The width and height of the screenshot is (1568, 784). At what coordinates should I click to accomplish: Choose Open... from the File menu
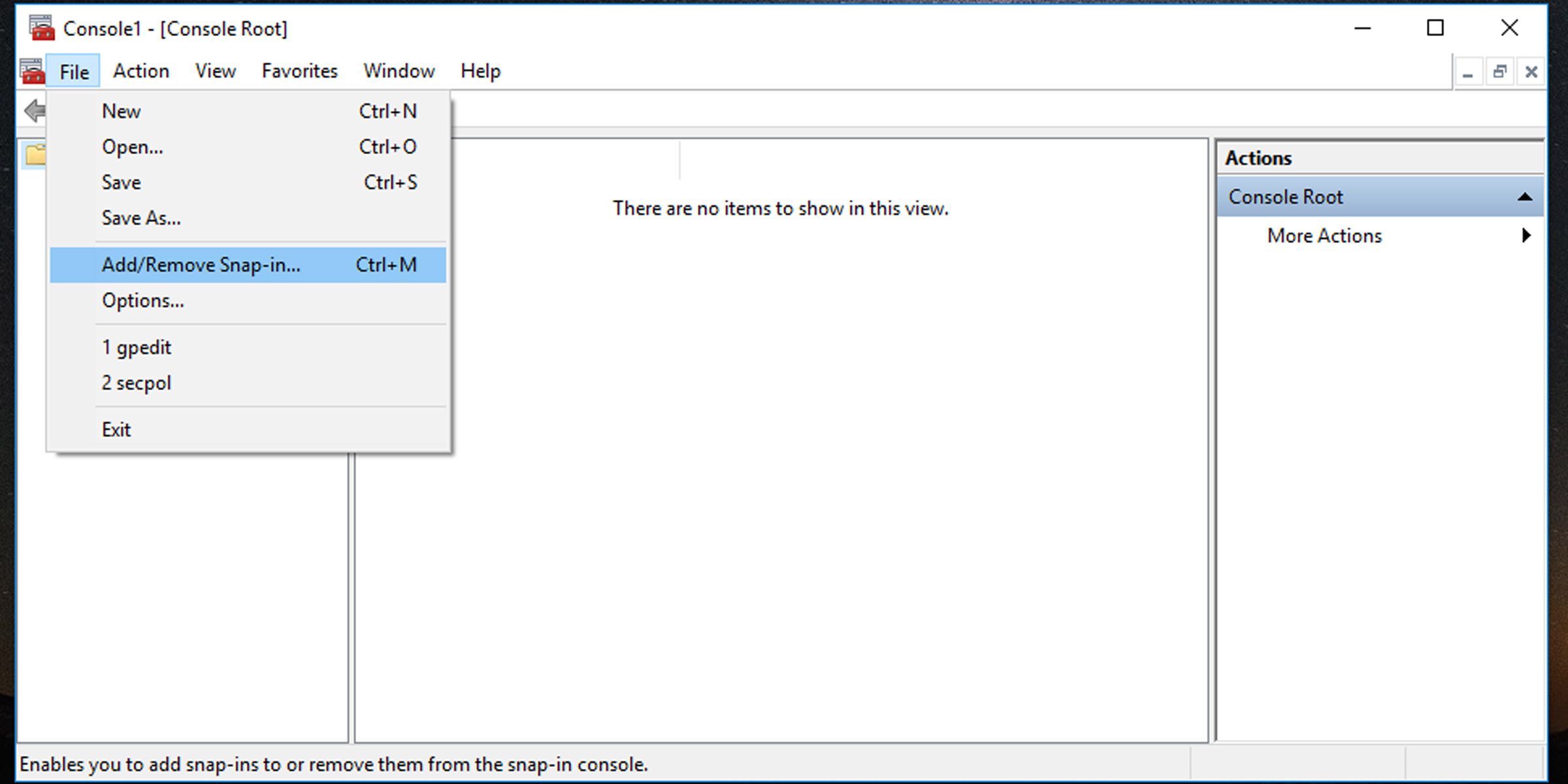[248, 147]
